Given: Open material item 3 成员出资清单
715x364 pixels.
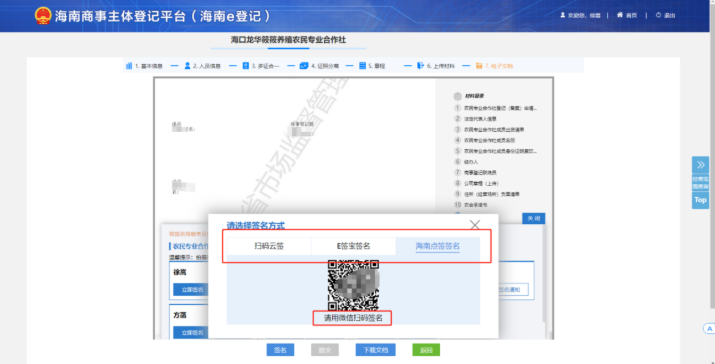Looking at the screenshot, I should point(489,130).
